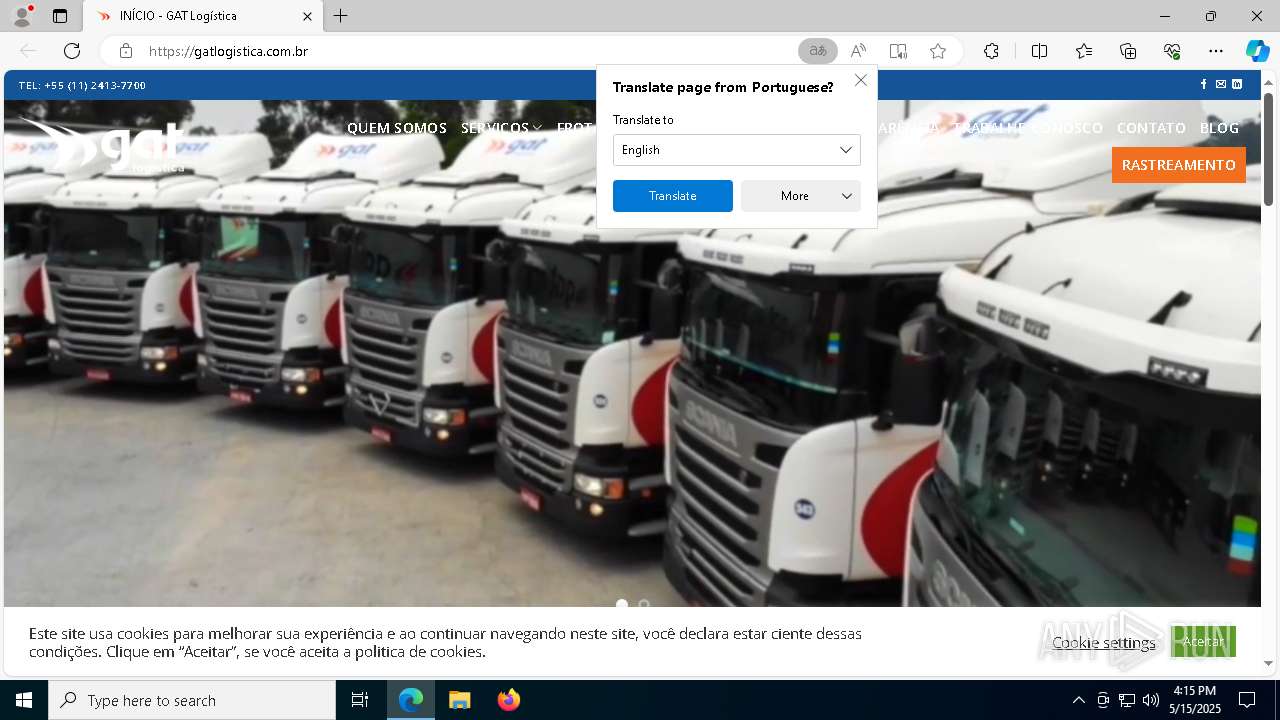
Task: Open the browser profile avatar
Action: click(x=21, y=16)
